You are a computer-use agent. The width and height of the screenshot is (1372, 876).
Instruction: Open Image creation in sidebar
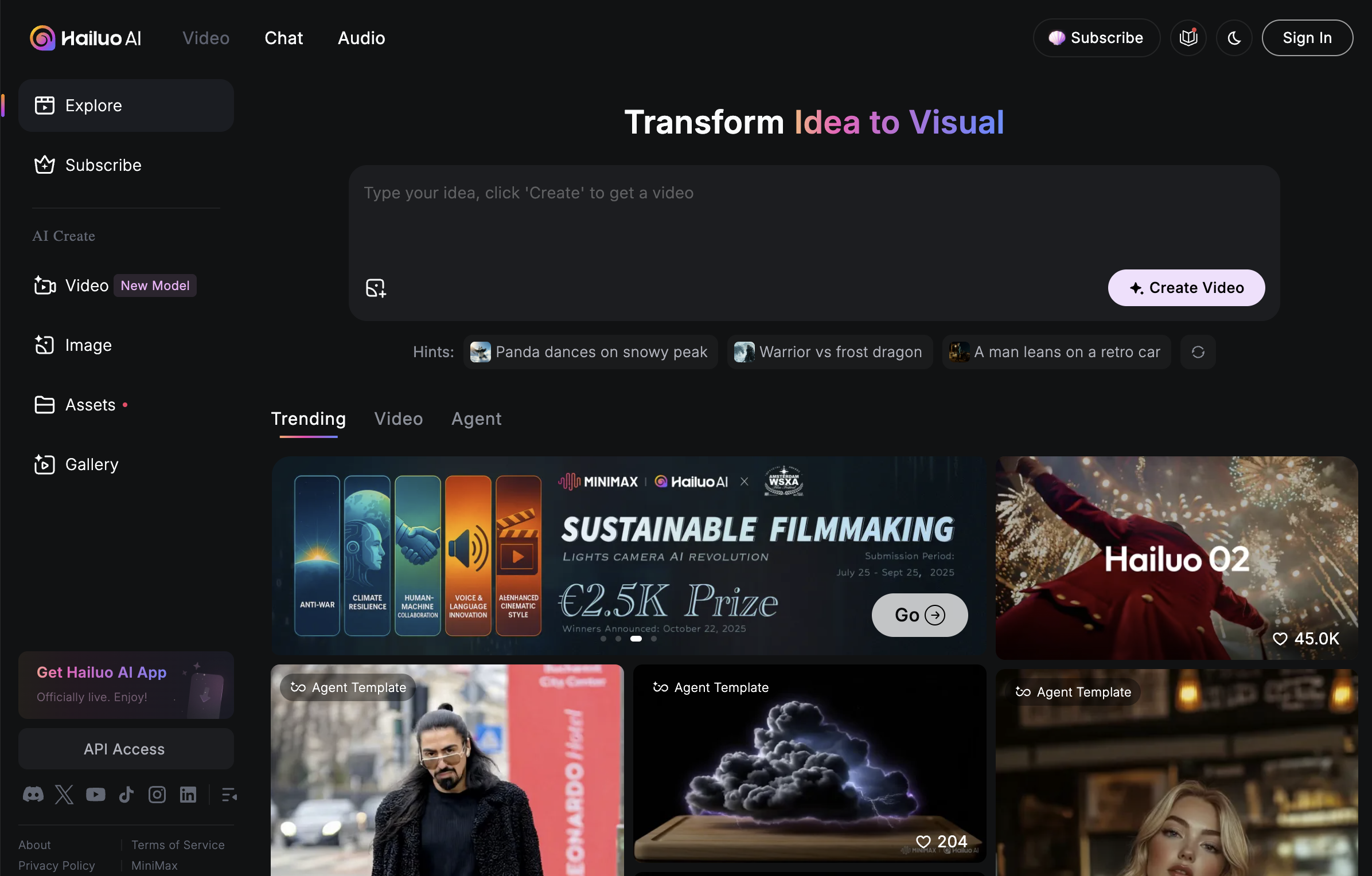coord(126,345)
